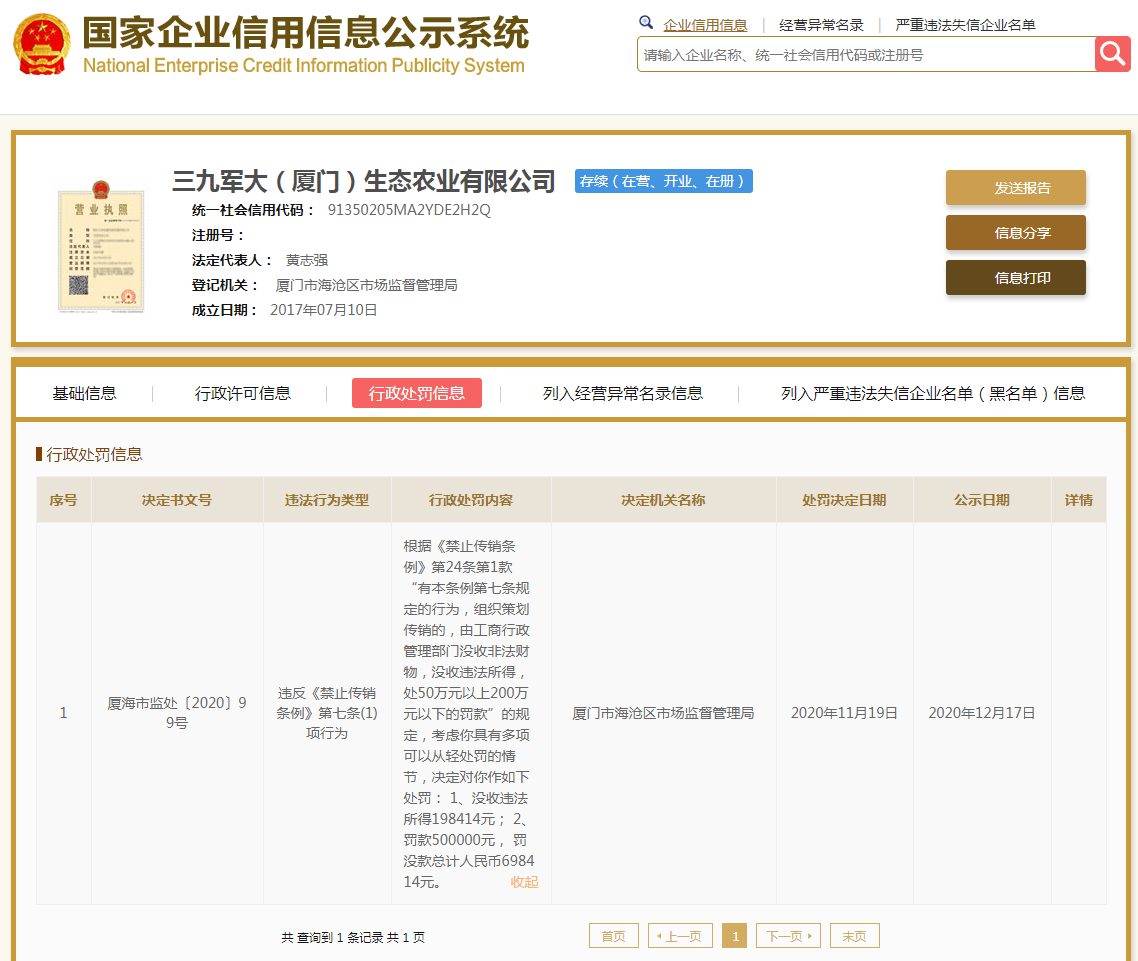The image size is (1138, 961).
Task: Click the 信息打印 button
Action: click(x=1015, y=278)
